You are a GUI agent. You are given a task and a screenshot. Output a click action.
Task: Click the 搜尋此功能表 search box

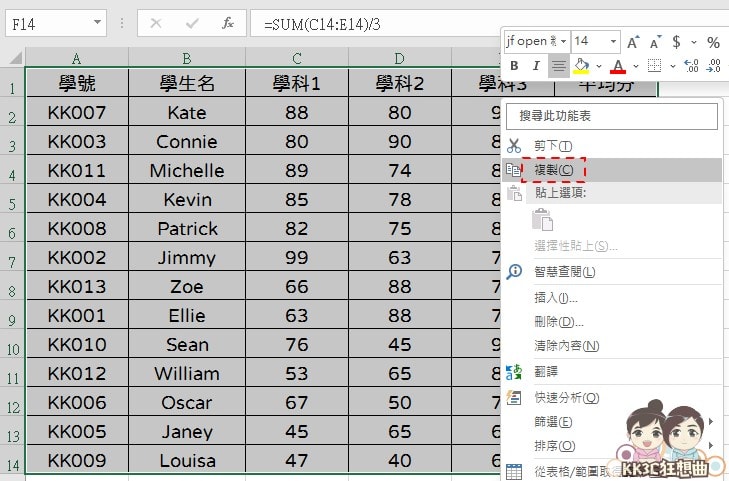tap(612, 116)
